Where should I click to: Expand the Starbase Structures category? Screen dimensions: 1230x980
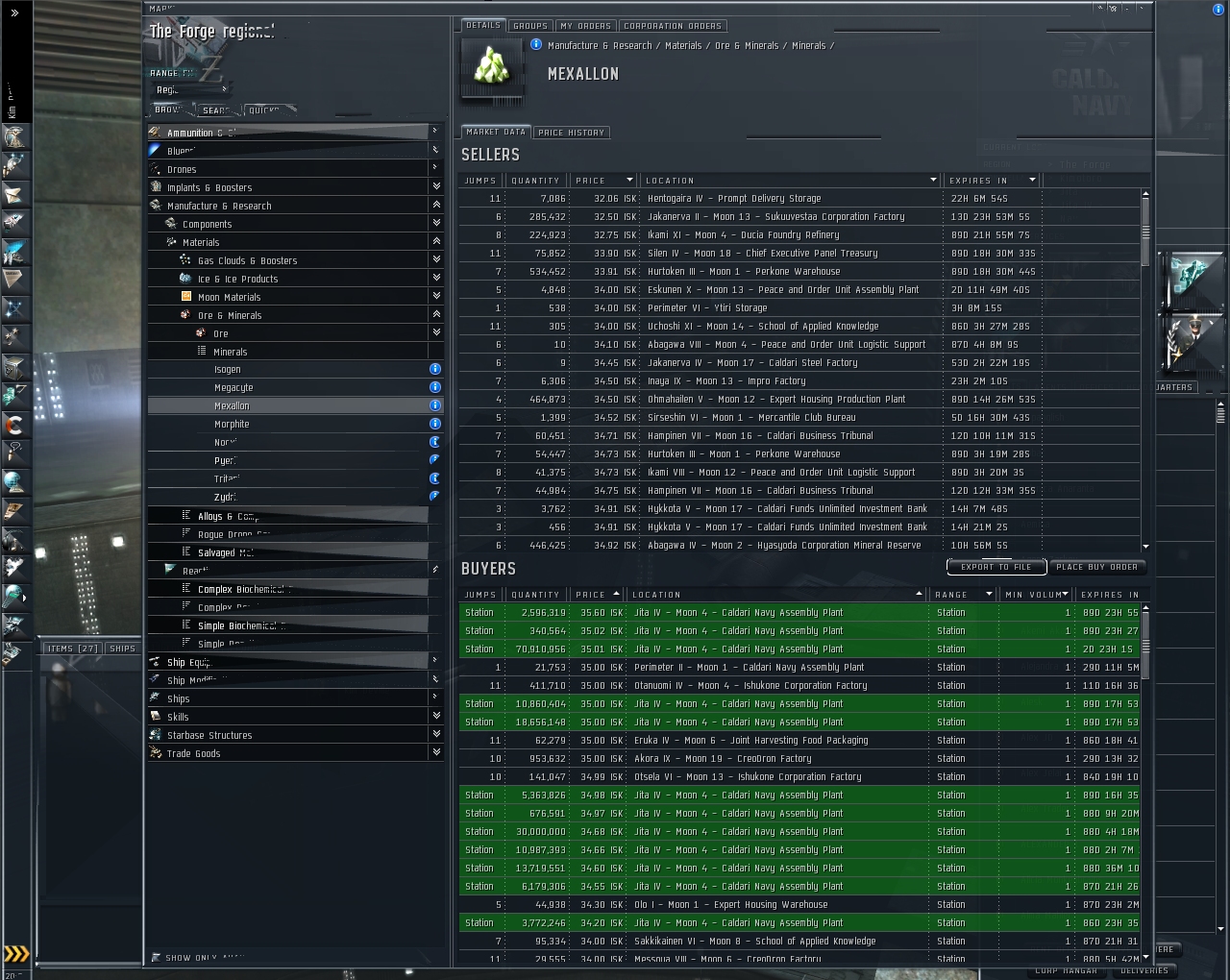click(x=436, y=734)
